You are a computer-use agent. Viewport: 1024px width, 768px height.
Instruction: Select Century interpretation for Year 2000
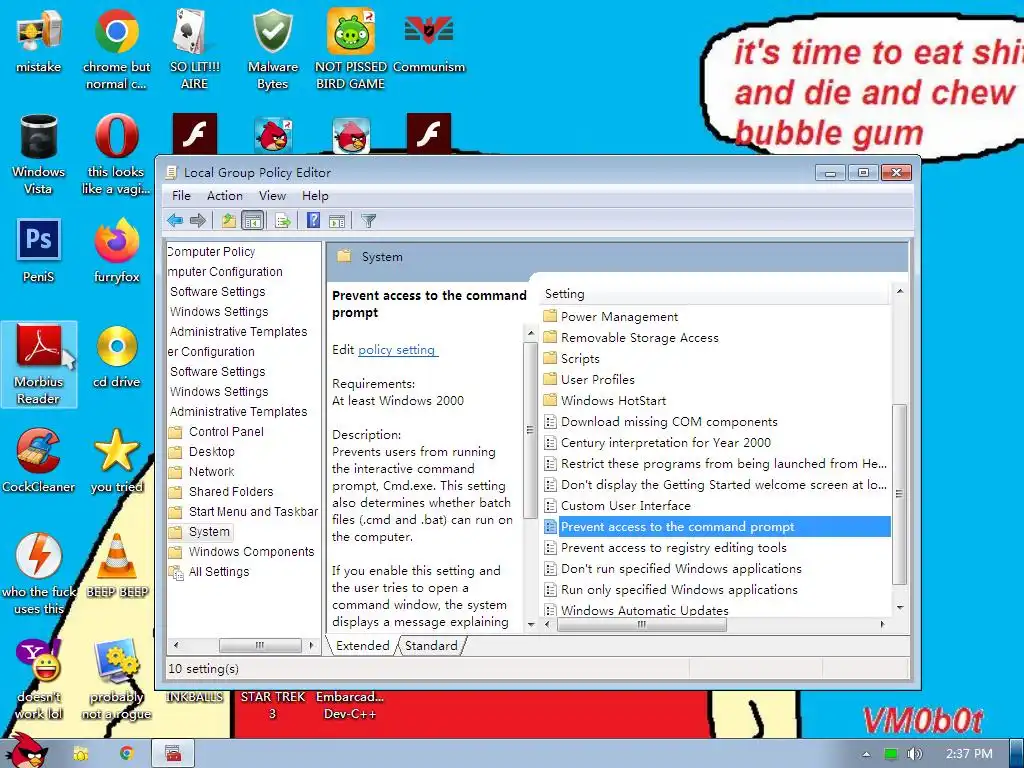coord(665,443)
